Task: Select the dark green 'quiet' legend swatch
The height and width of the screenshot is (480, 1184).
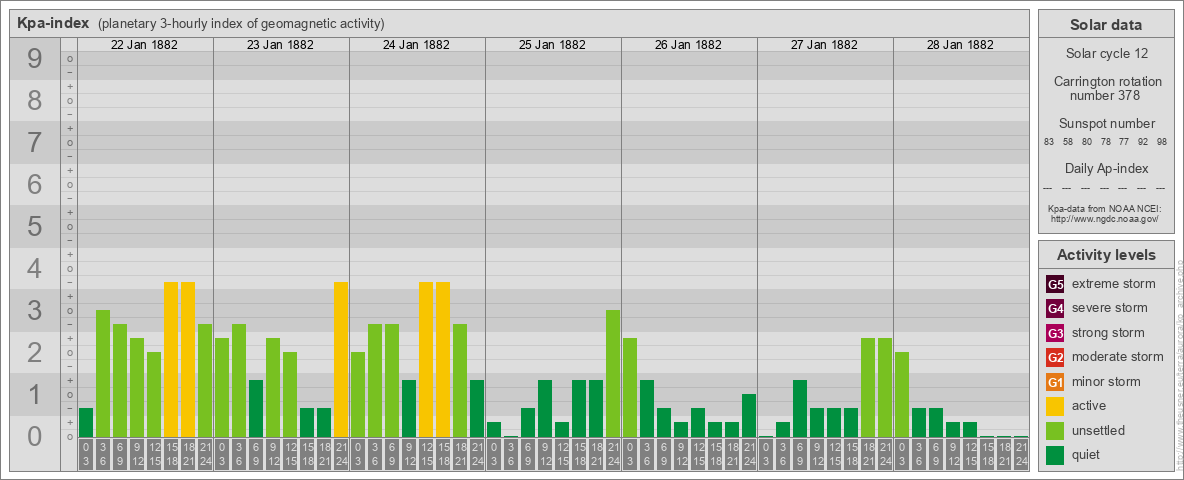Action: (x=1055, y=455)
